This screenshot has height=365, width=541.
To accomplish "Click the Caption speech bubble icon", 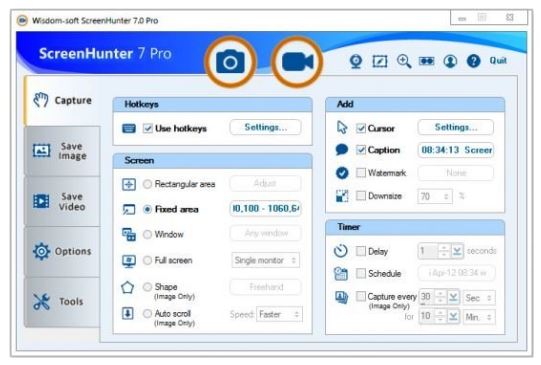I will click(342, 150).
